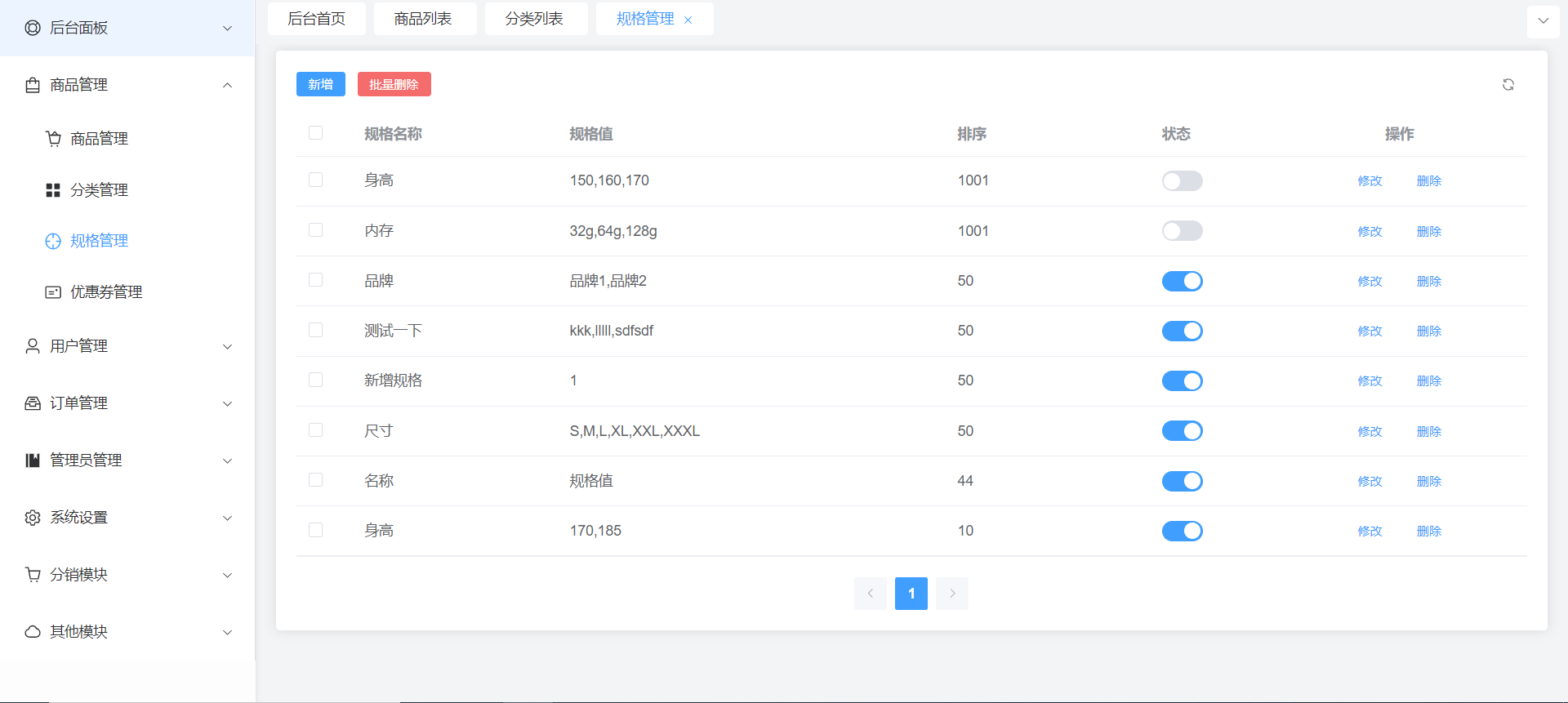
Task: Click the cloud icon beside 其他模块
Action: coord(33,632)
